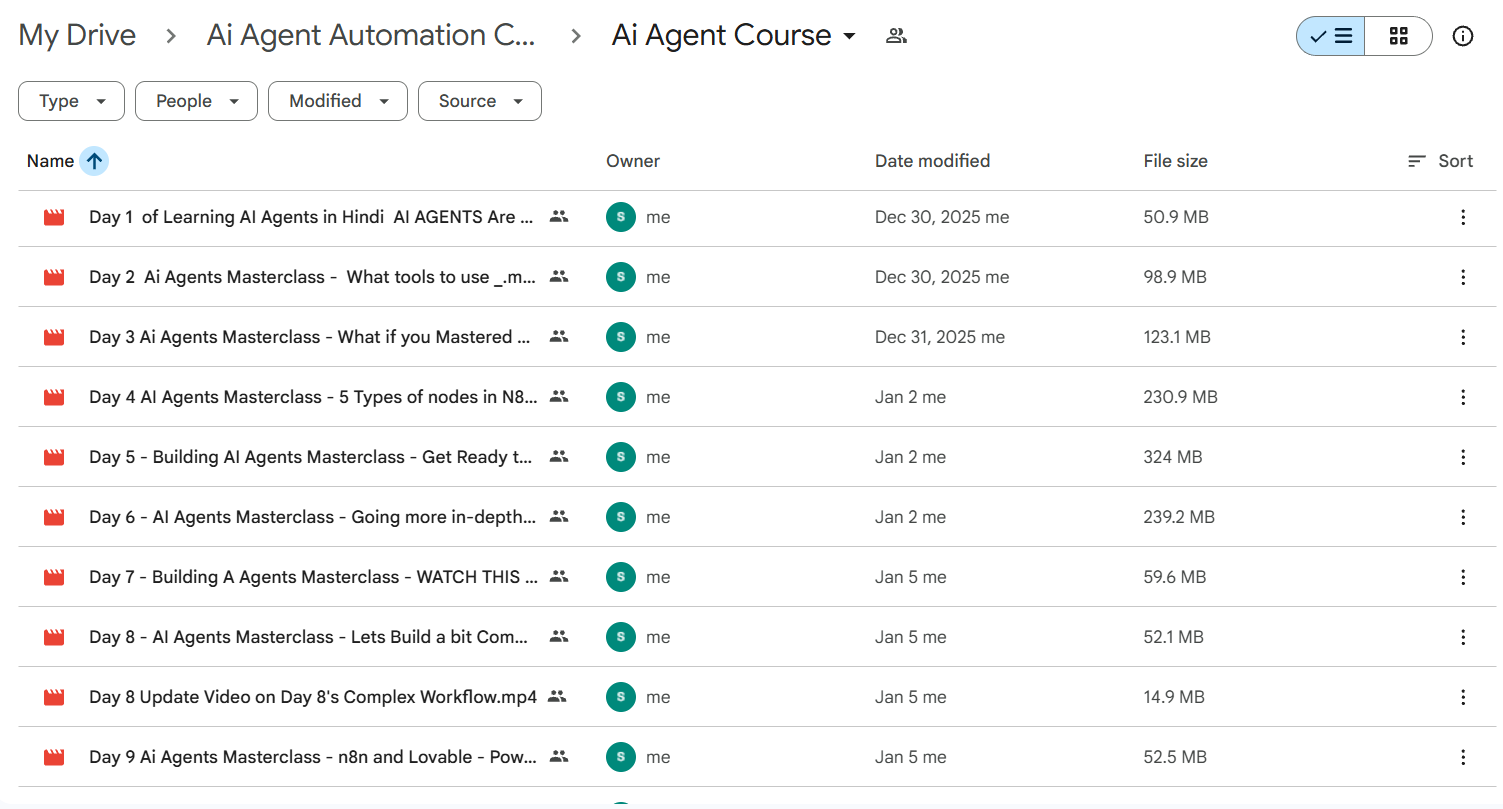Switch to grid layout view

(x=1398, y=37)
